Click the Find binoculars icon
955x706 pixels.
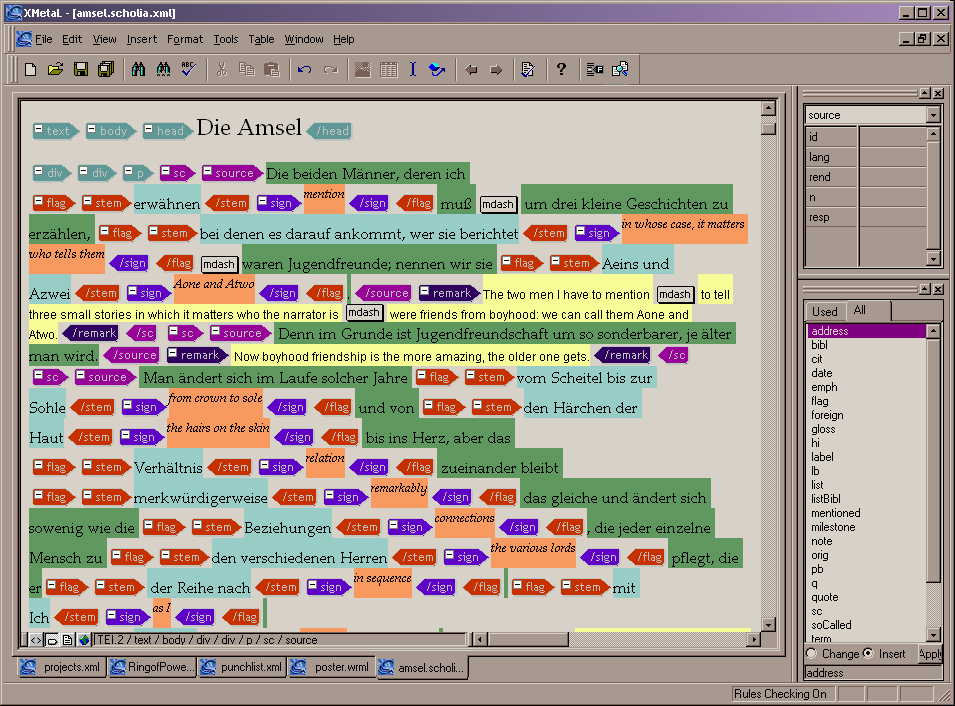(x=138, y=69)
